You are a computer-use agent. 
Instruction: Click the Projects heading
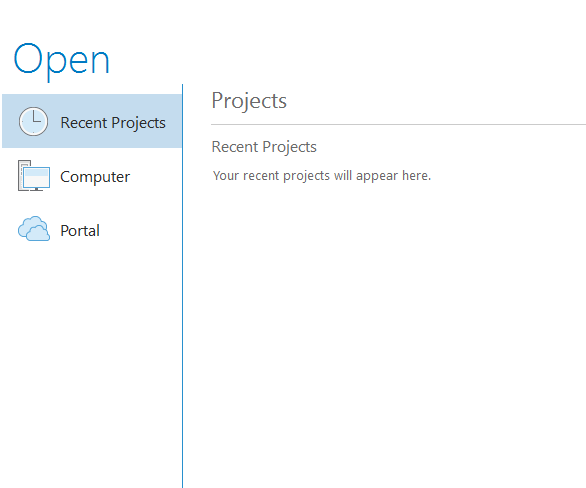coord(249,101)
